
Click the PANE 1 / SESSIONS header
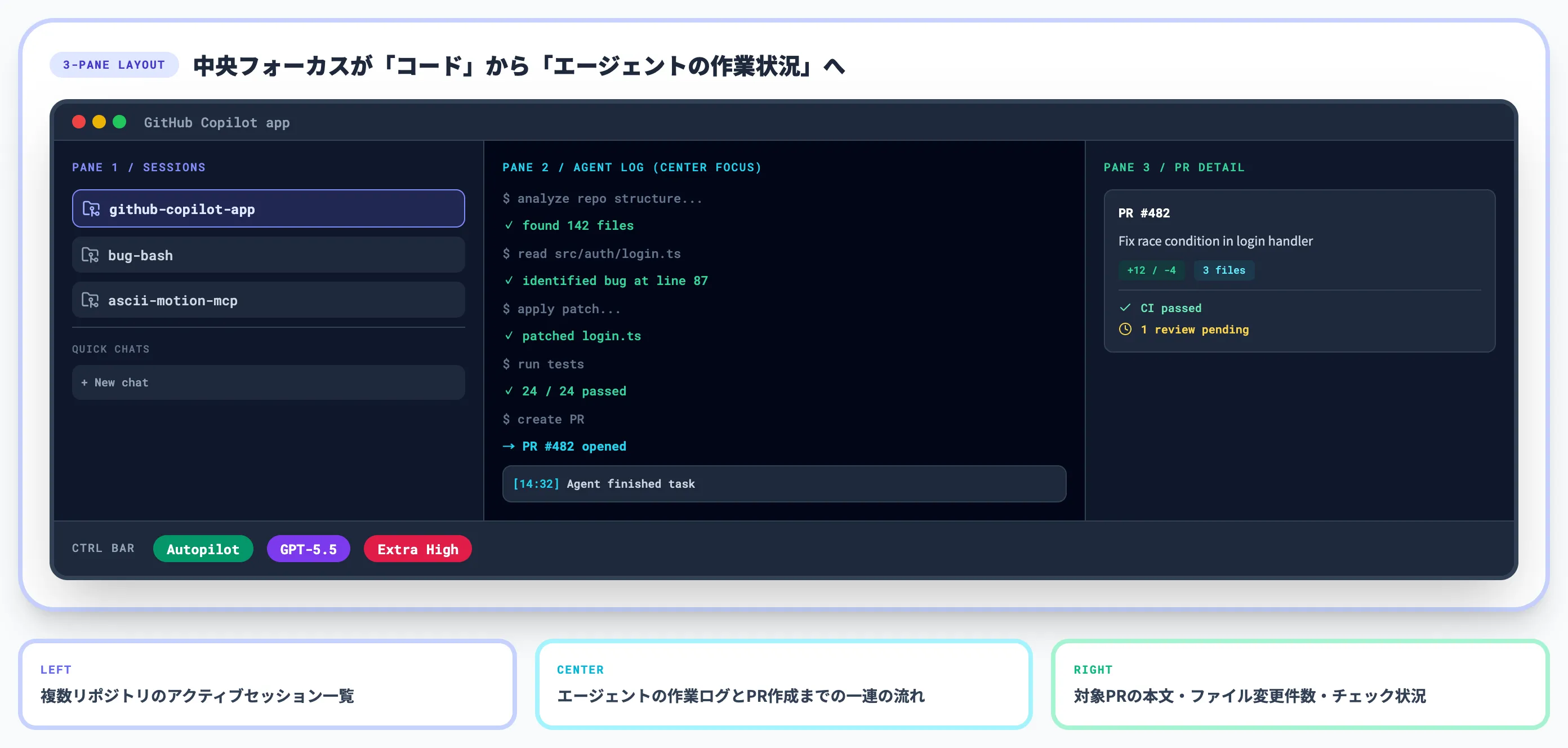click(x=139, y=167)
